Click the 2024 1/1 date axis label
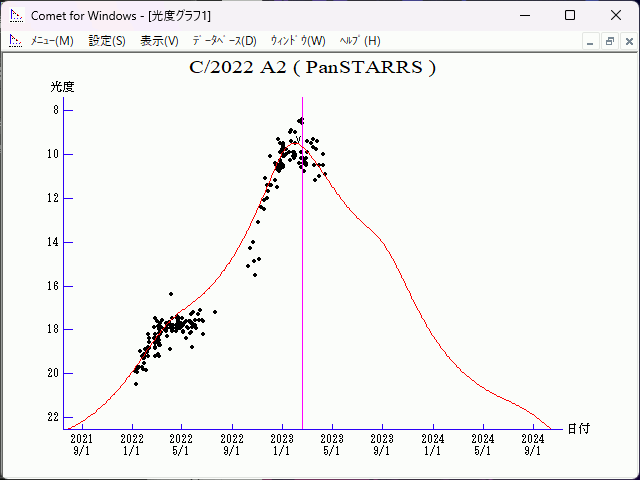 pyautogui.click(x=433, y=444)
